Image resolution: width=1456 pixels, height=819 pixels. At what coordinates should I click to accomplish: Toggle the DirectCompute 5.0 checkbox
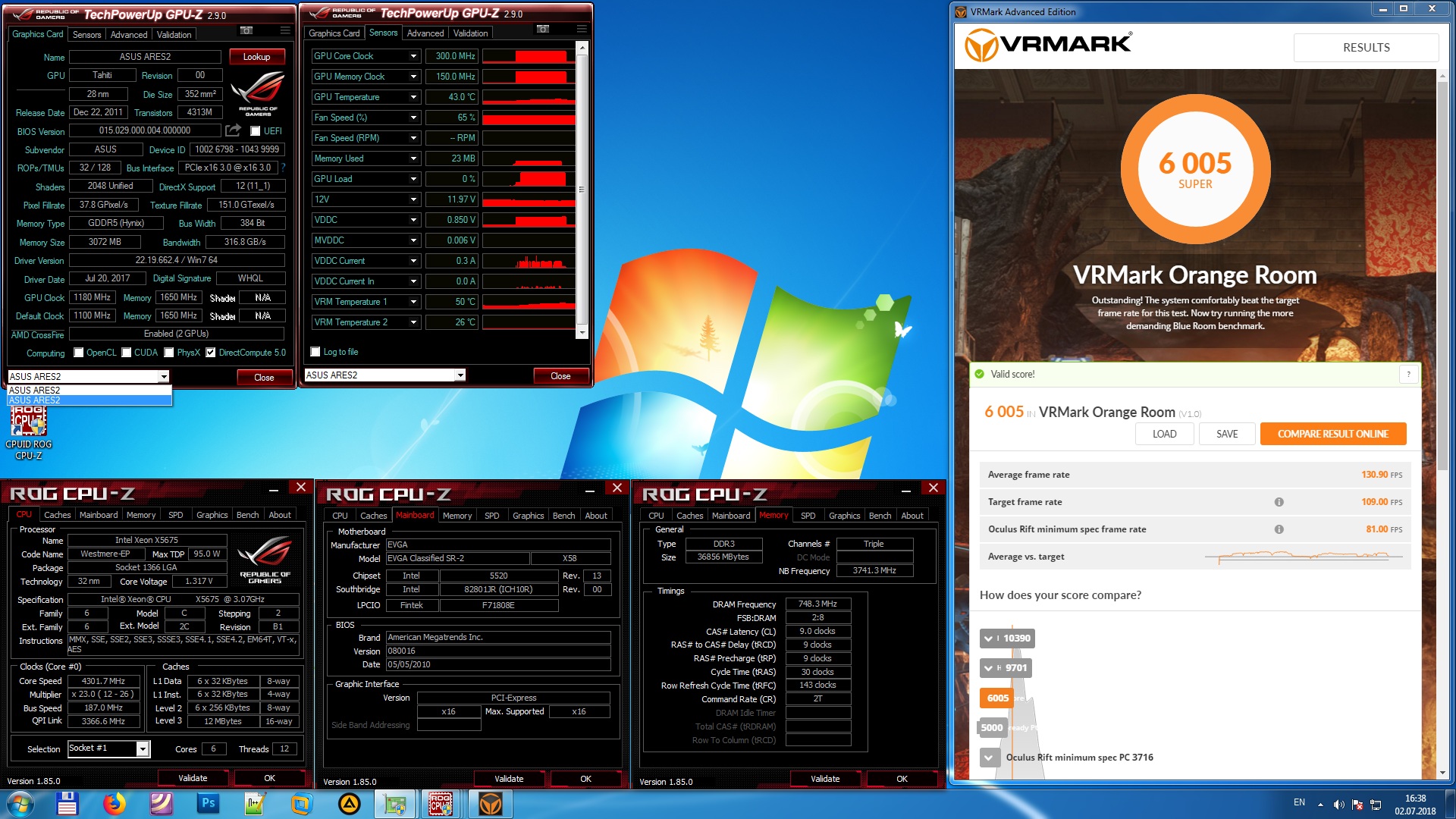click(x=211, y=353)
